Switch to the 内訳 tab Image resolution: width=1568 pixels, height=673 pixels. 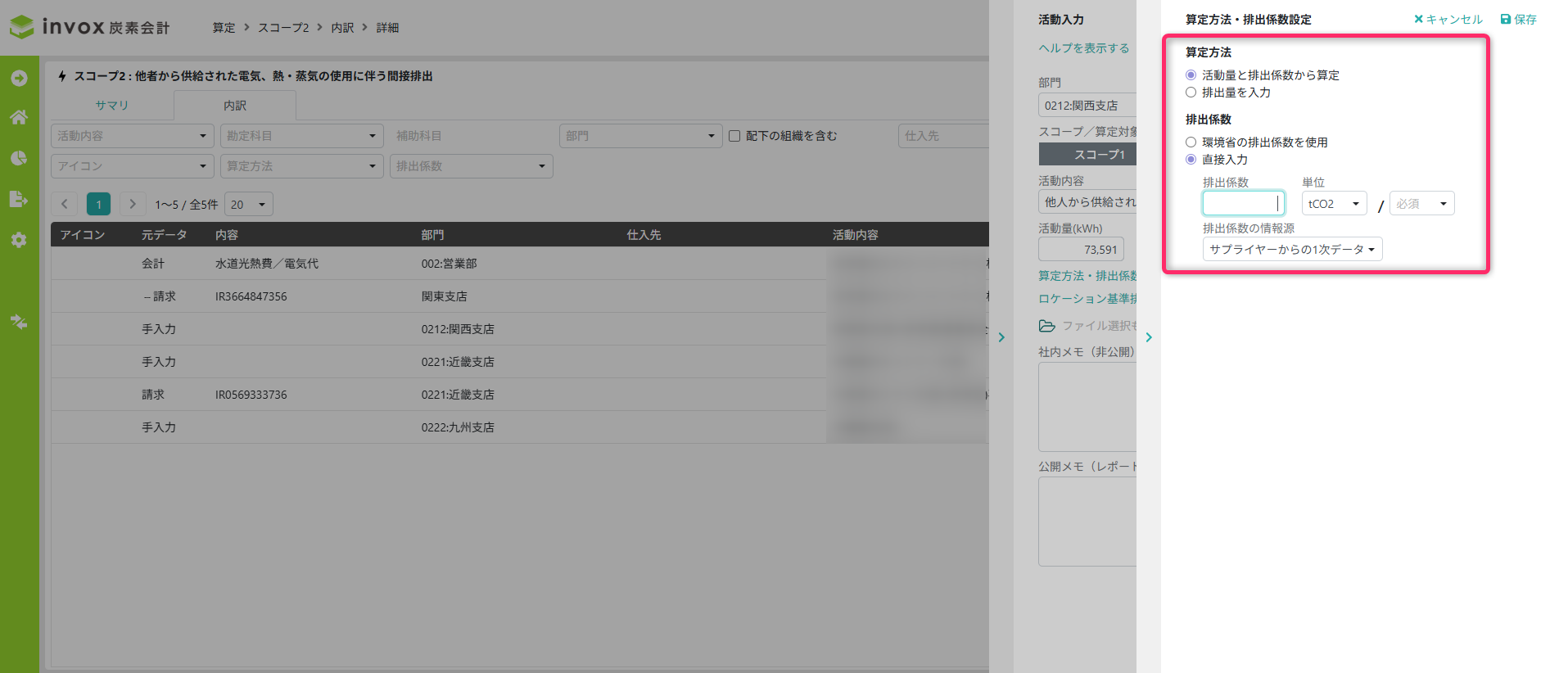point(235,106)
